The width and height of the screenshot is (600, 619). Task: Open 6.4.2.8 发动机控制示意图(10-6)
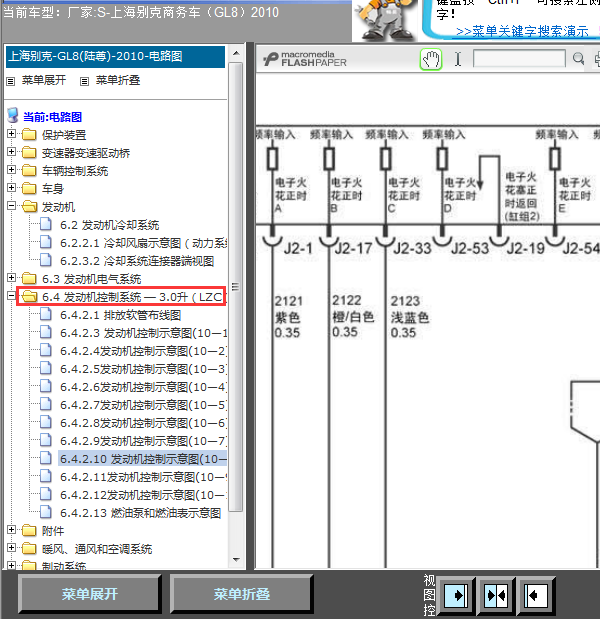(x=144, y=423)
